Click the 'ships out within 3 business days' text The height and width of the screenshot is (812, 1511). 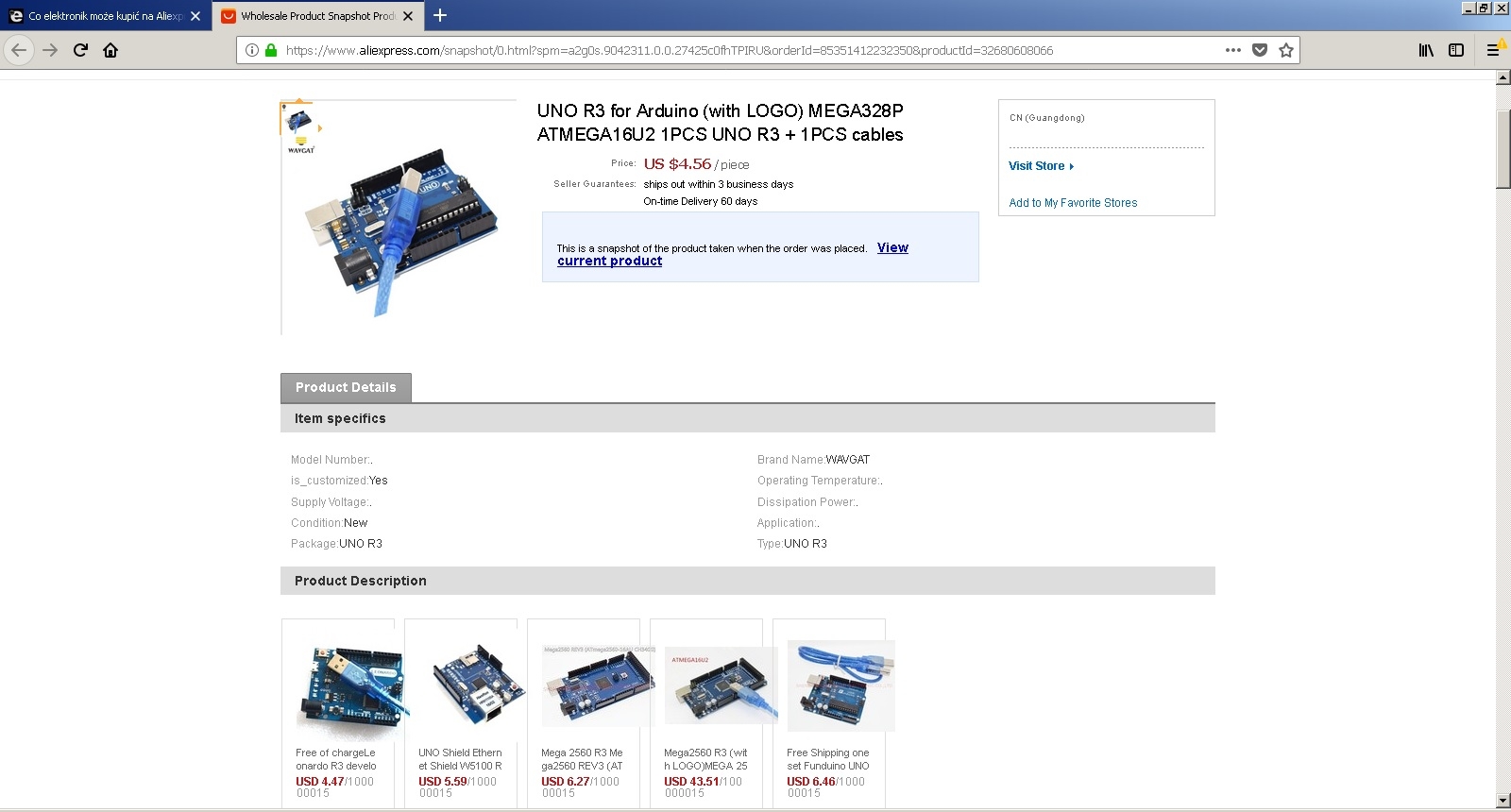click(x=719, y=184)
